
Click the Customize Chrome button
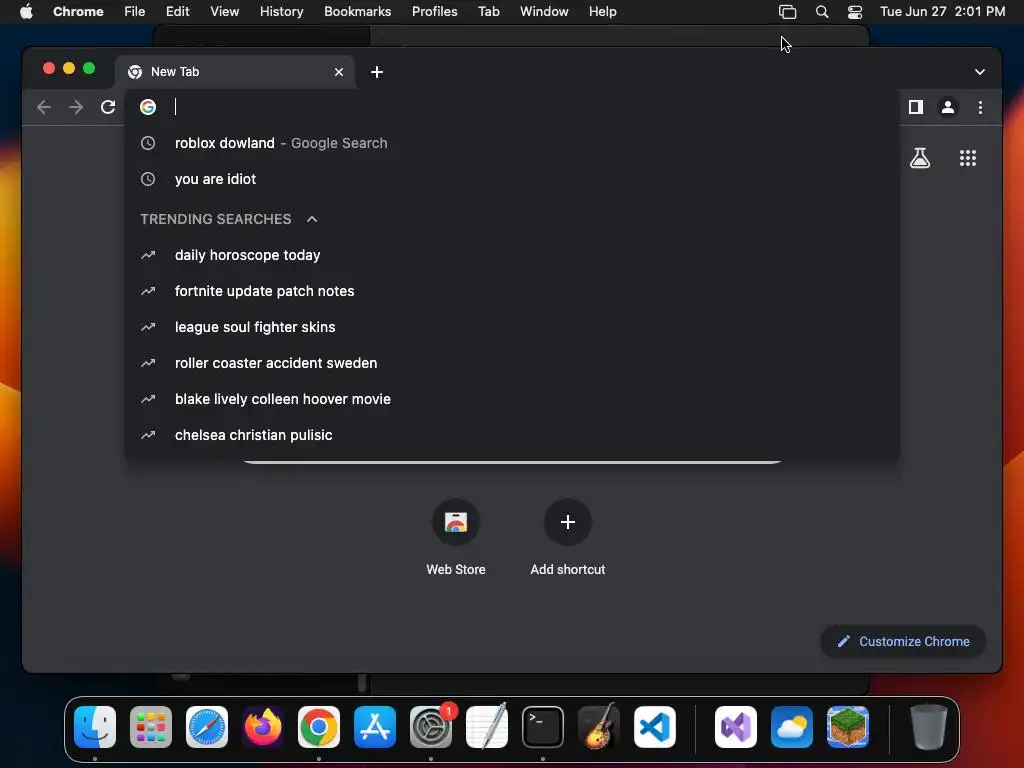tap(903, 642)
